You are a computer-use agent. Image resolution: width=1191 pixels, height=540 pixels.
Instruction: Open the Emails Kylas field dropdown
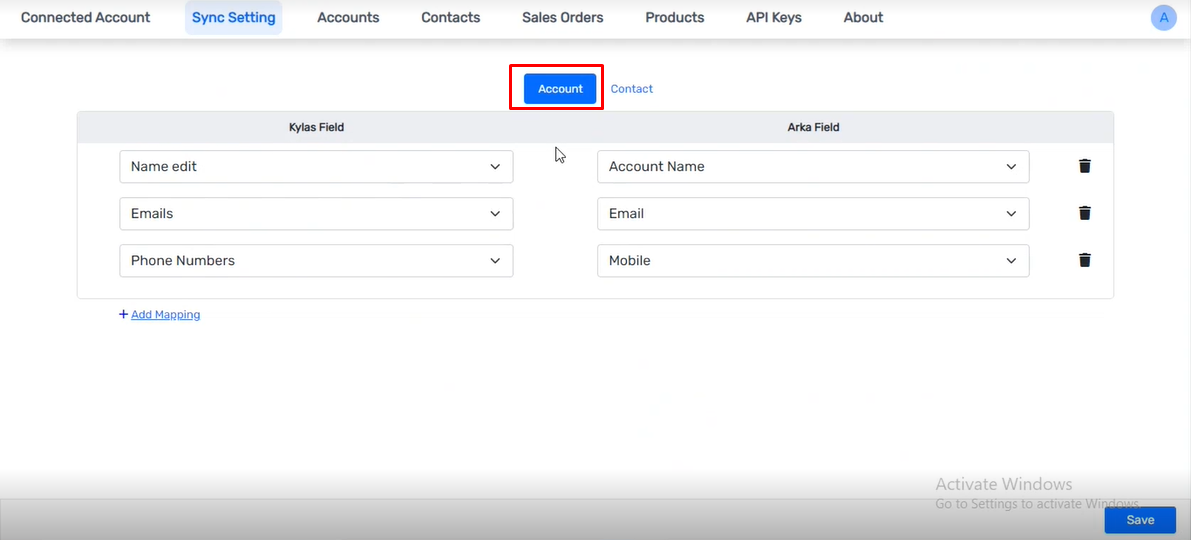coord(316,213)
